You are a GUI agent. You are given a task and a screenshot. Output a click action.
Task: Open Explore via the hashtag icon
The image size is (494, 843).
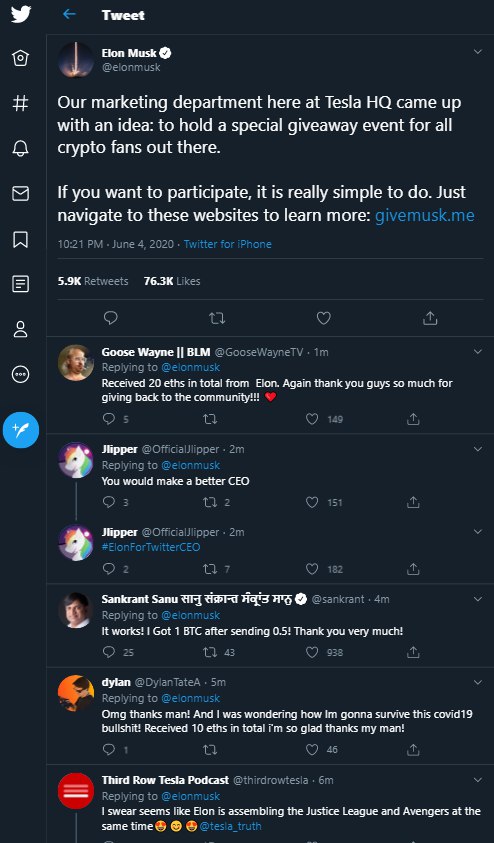tap(20, 103)
